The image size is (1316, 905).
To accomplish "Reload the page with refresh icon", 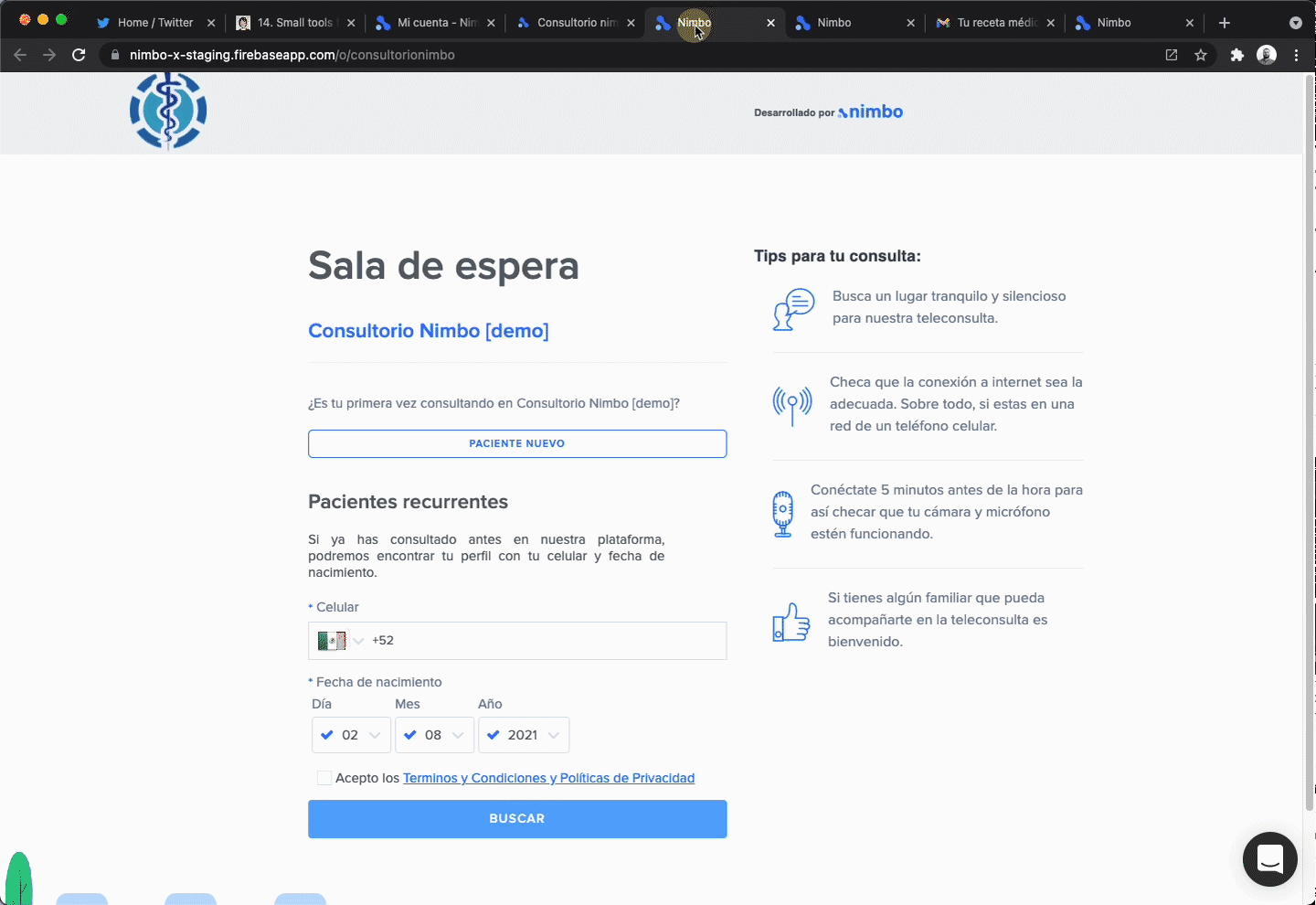I will 79,55.
